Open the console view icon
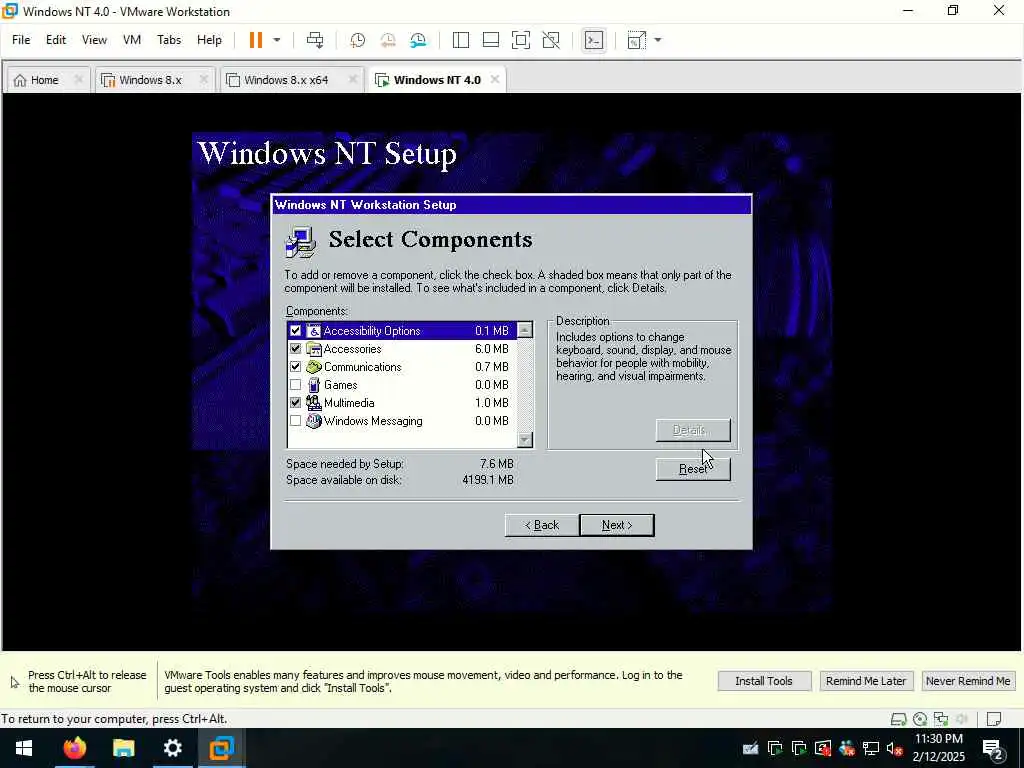Screen dimensions: 1024x768 tap(593, 40)
